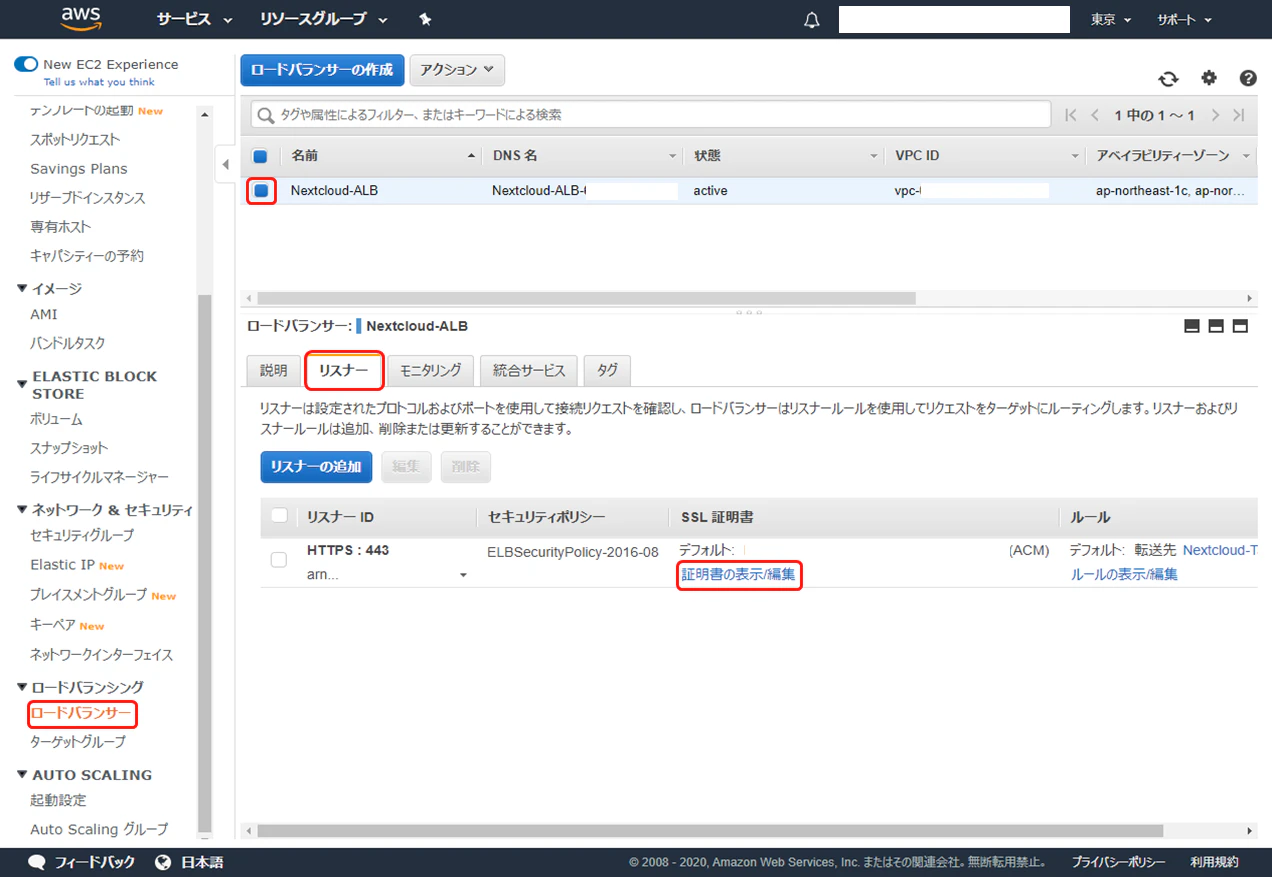Focus the filter and keyword search field
1272x877 pixels.
(x=650, y=115)
